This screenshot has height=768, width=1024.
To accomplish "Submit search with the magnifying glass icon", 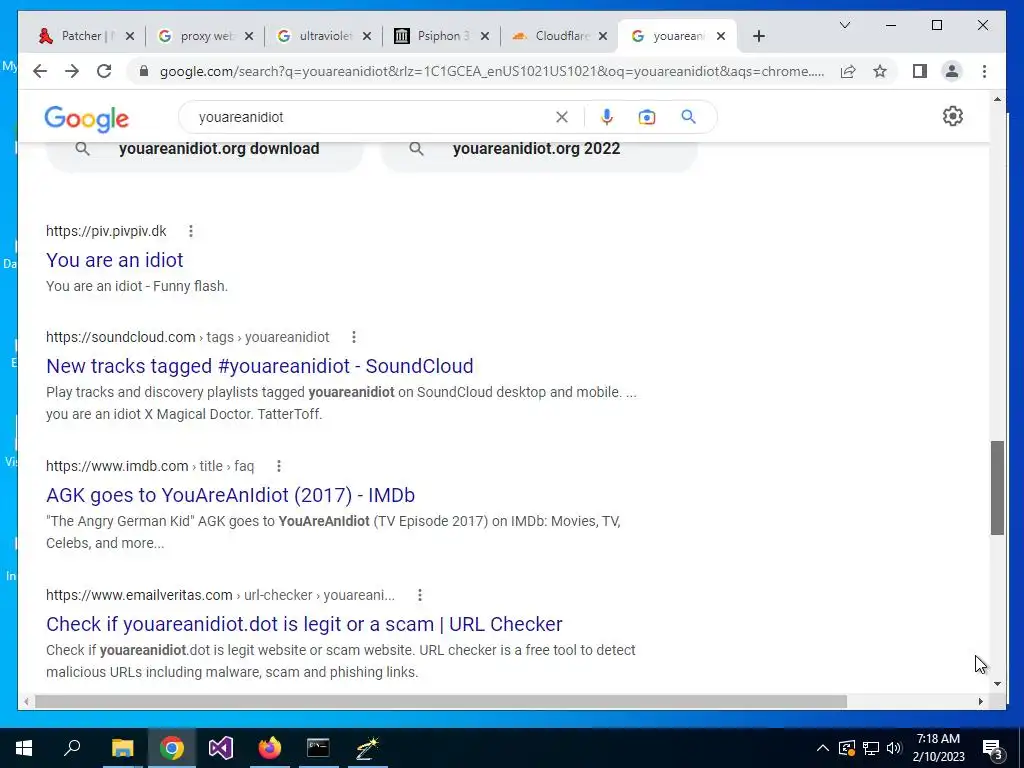I will (688, 117).
